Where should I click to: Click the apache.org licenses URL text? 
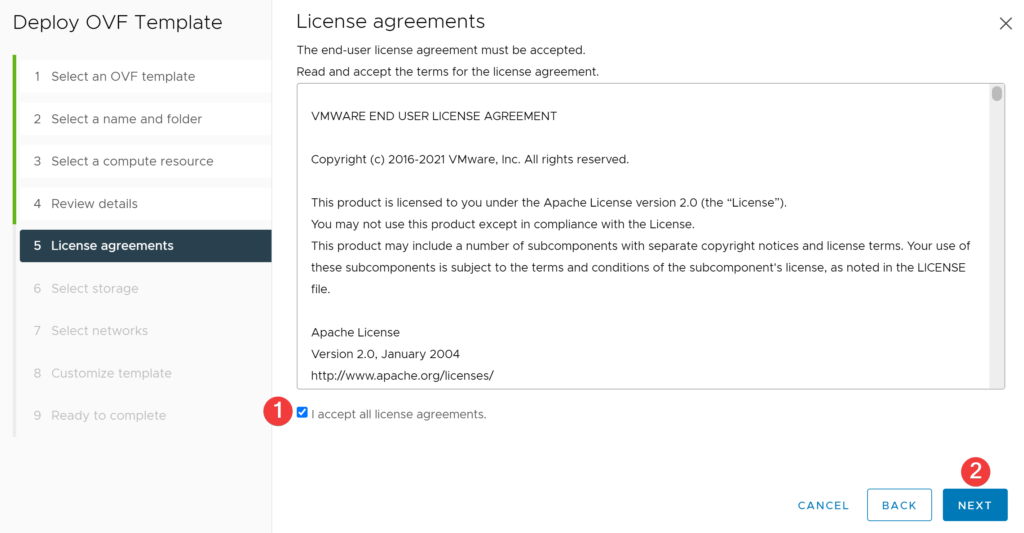402,376
